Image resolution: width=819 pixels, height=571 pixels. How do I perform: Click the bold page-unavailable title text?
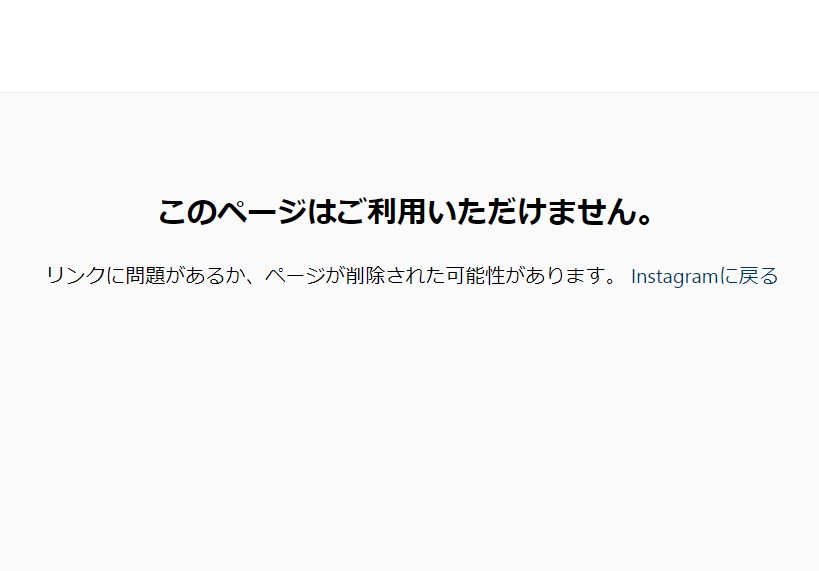point(406,212)
